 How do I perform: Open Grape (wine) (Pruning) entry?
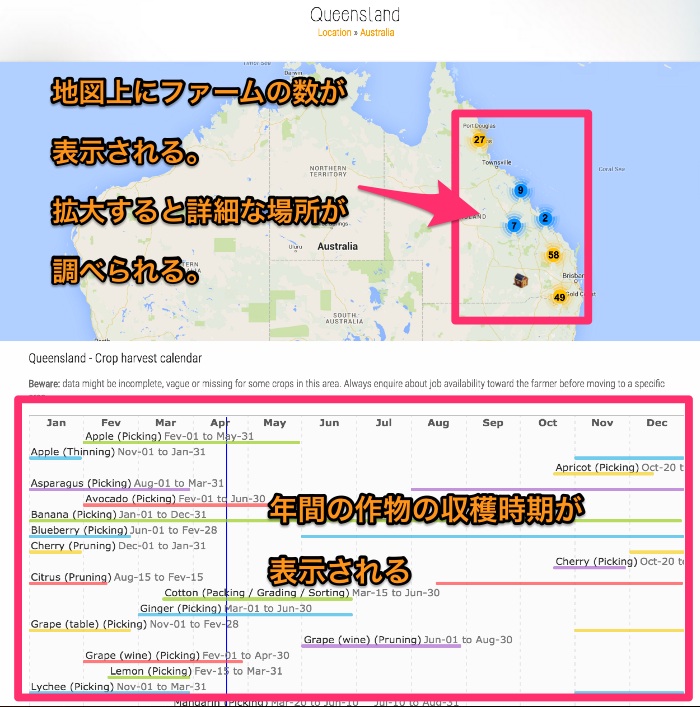pyautogui.click(x=362, y=640)
